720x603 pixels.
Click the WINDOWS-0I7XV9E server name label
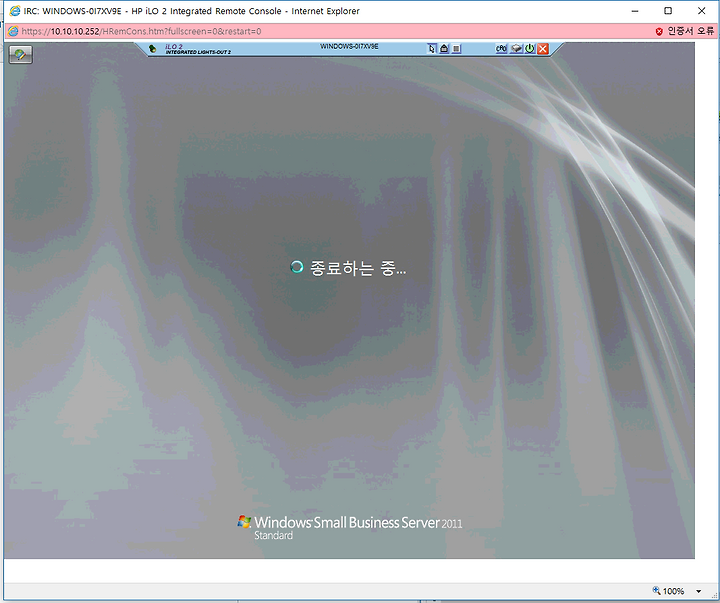(x=349, y=46)
